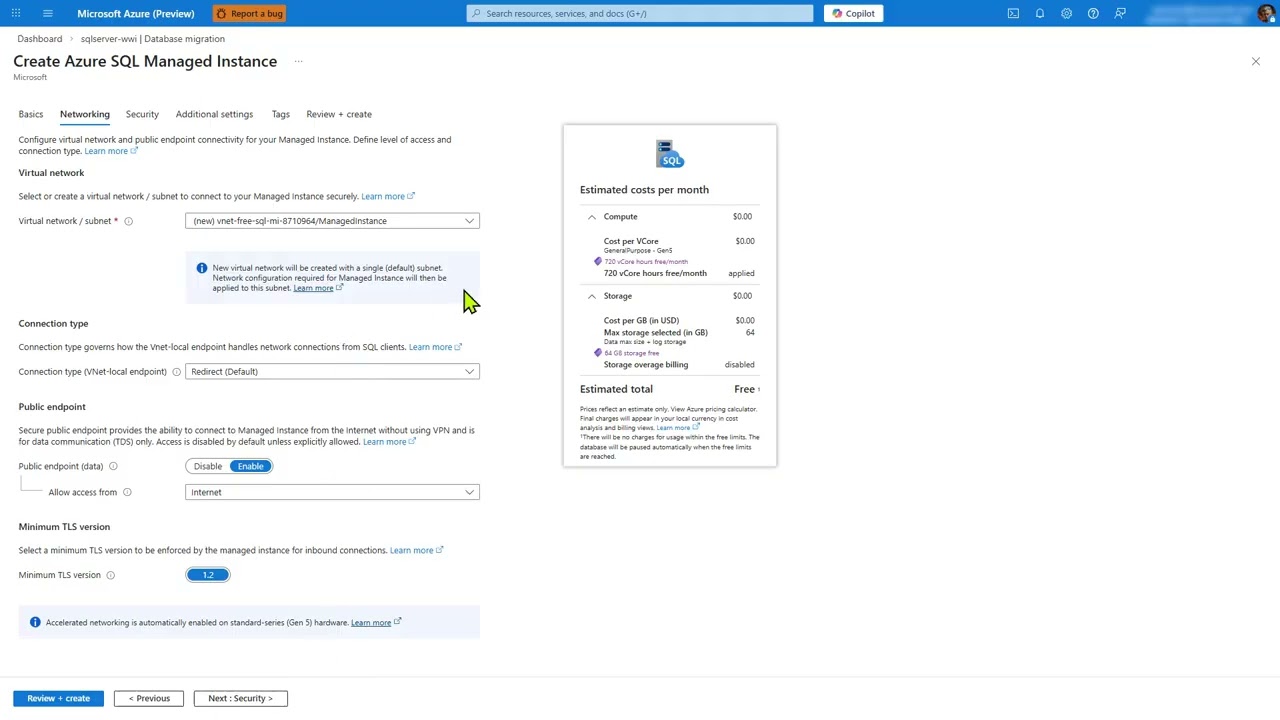Focus the Search resources, services, and docs box
This screenshot has height=720, width=1280.
pos(640,13)
